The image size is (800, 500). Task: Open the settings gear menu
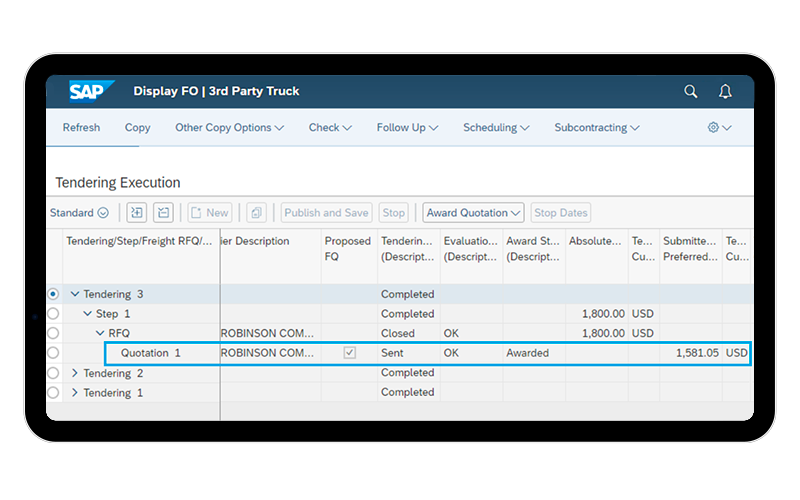tap(719, 128)
